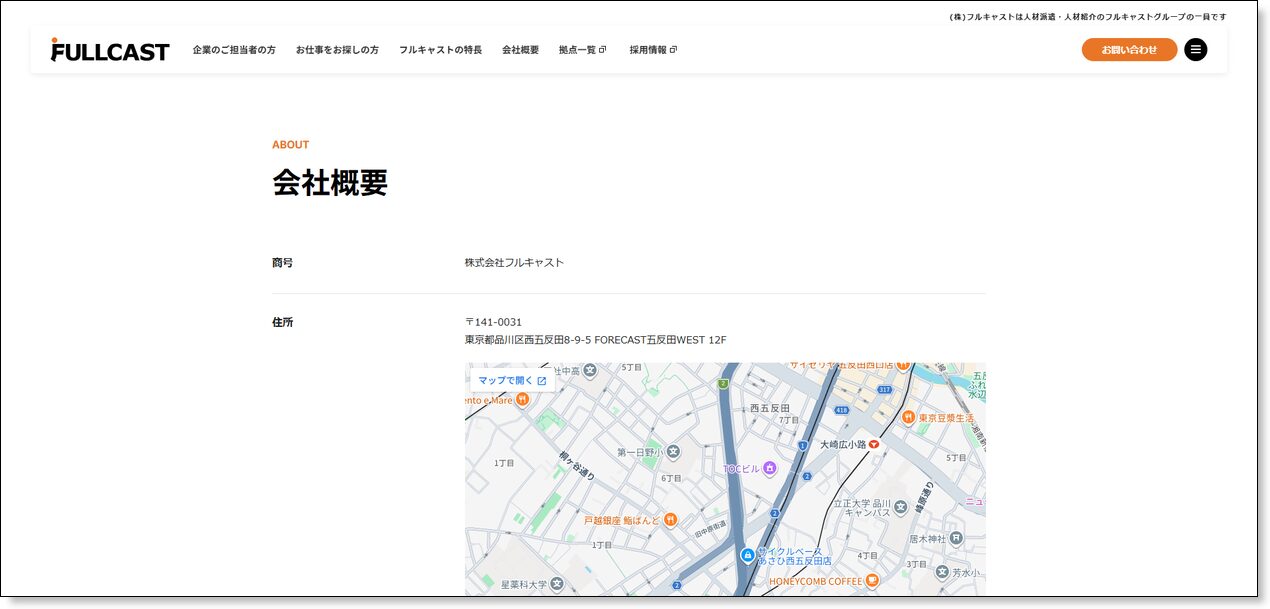Click HONEYCOMB COFFEE cafe marker

pos(872,580)
